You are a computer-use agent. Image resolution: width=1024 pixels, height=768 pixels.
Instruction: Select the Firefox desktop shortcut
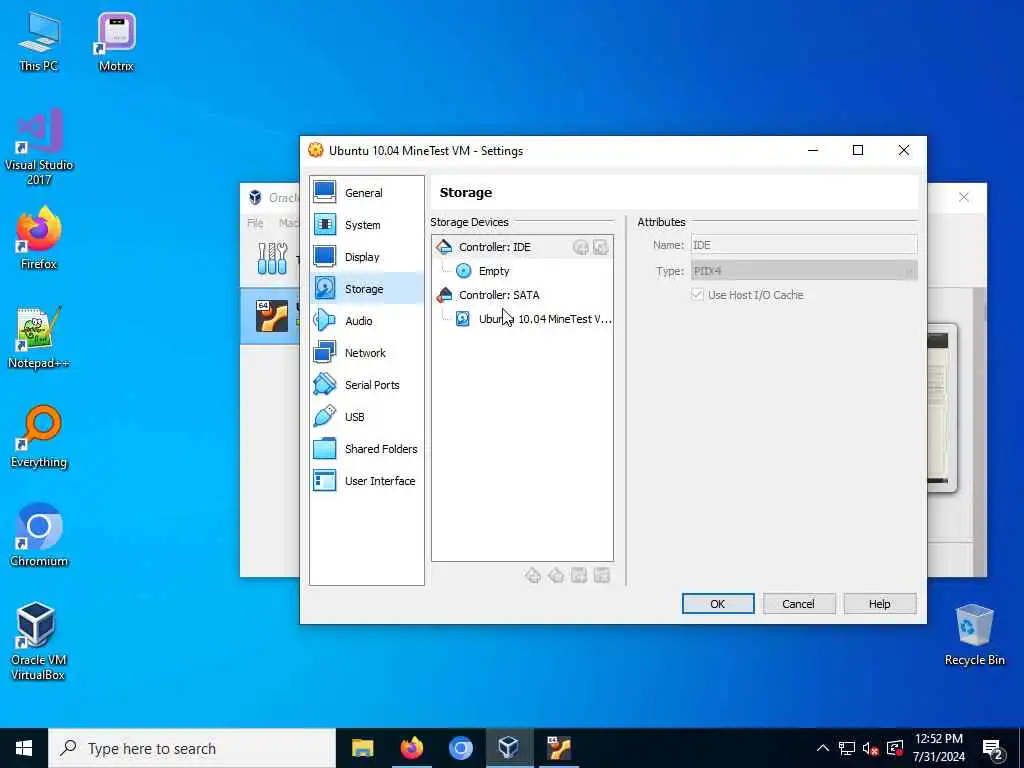point(39,238)
